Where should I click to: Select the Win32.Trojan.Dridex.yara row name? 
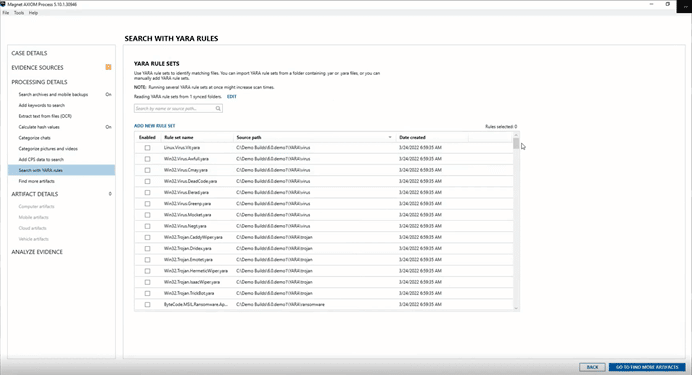point(188,248)
